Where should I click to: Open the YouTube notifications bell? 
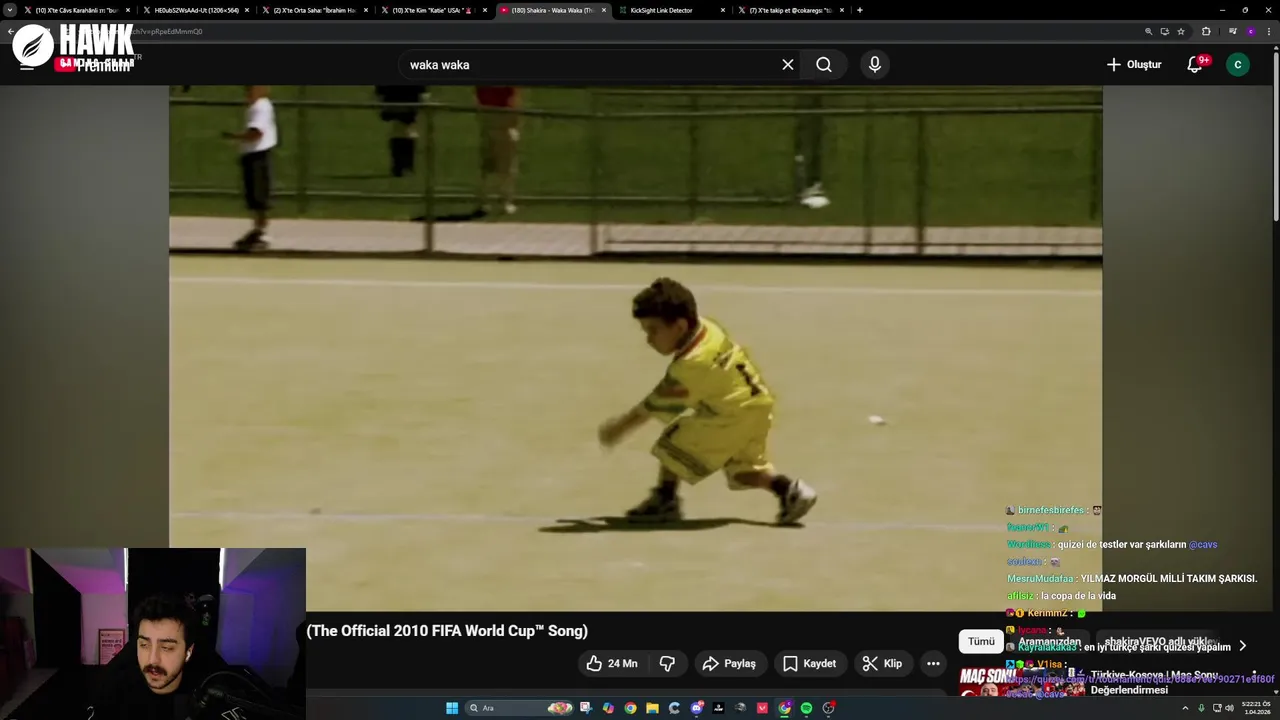tap(1195, 64)
